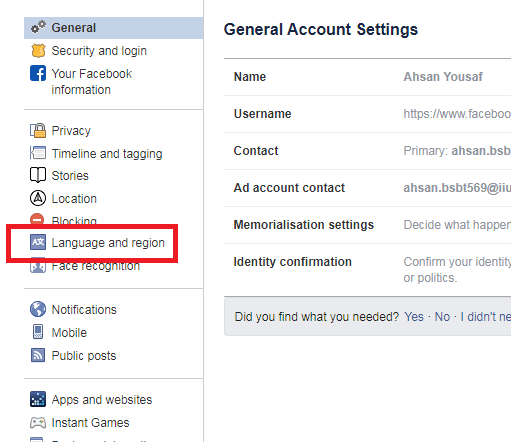Click the Language and region icon
The image size is (511, 442).
(38, 242)
